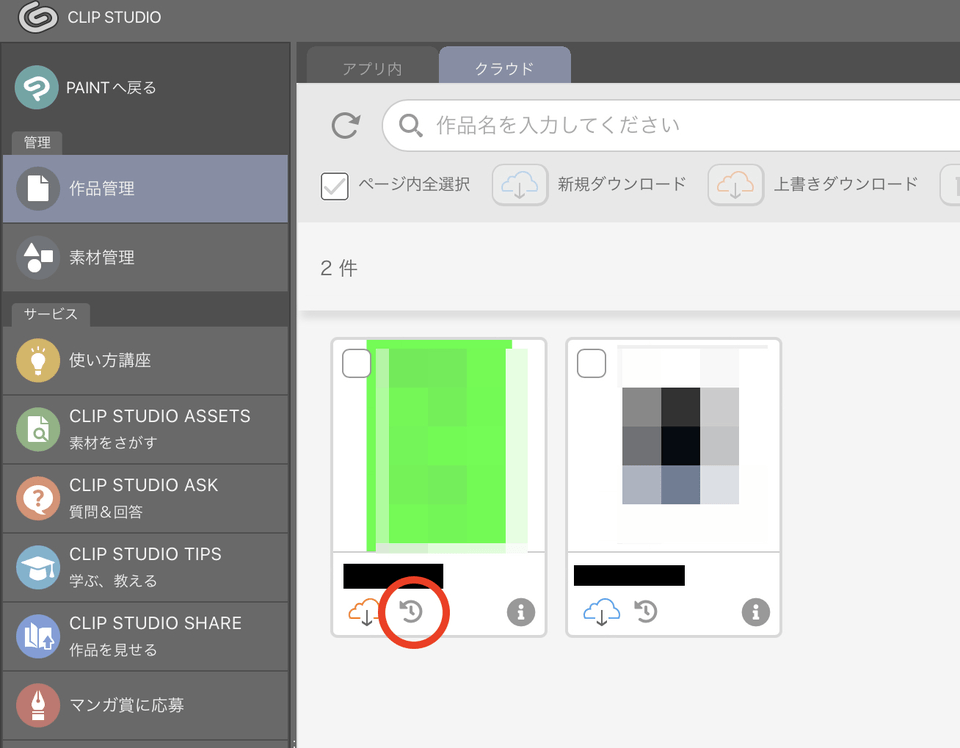Open version history of the grayscale work
The image size is (960, 748).
point(646,611)
